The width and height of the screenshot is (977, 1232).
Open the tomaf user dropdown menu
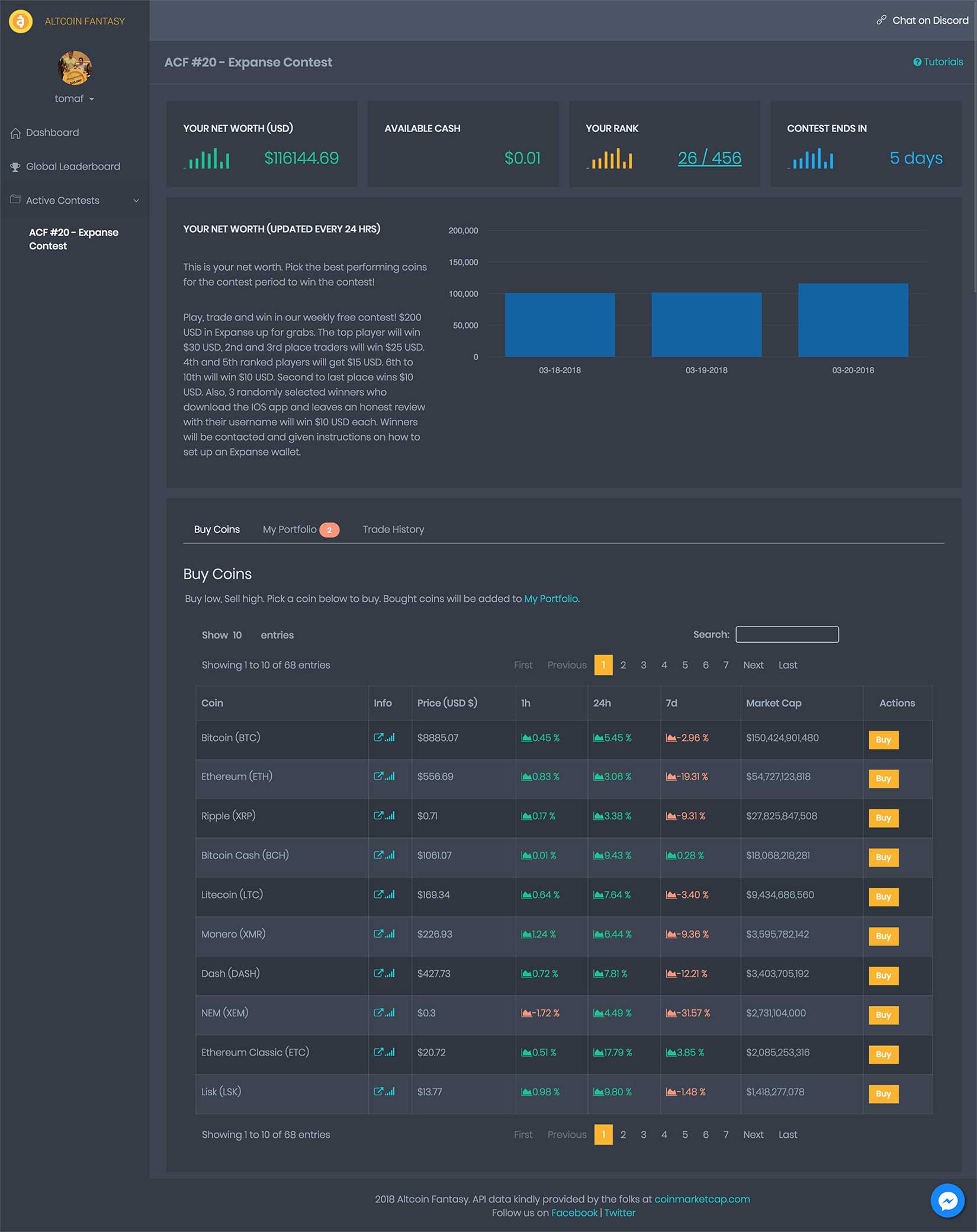(75, 99)
